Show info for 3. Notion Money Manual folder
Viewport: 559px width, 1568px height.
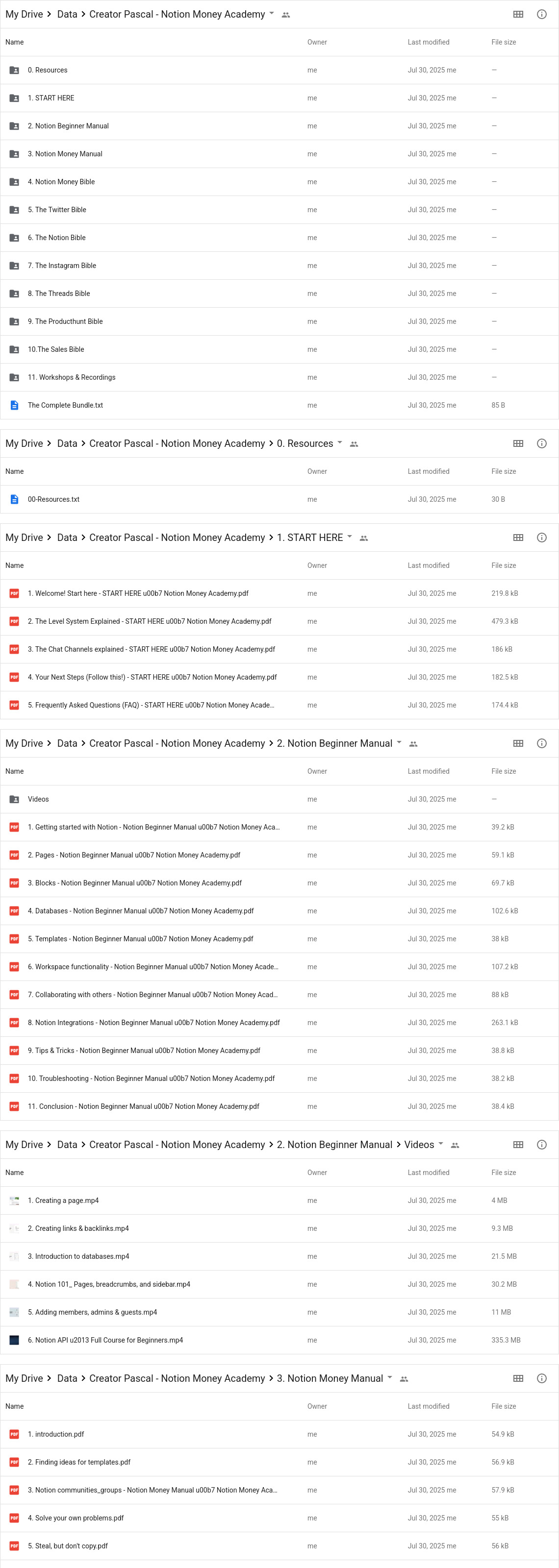pos(541,1379)
